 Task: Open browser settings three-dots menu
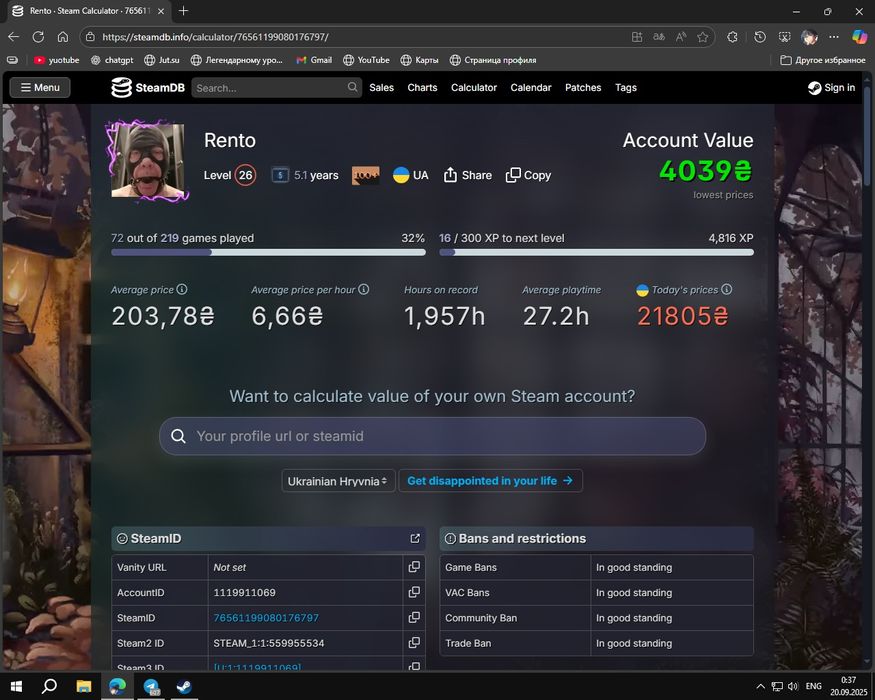(x=834, y=37)
